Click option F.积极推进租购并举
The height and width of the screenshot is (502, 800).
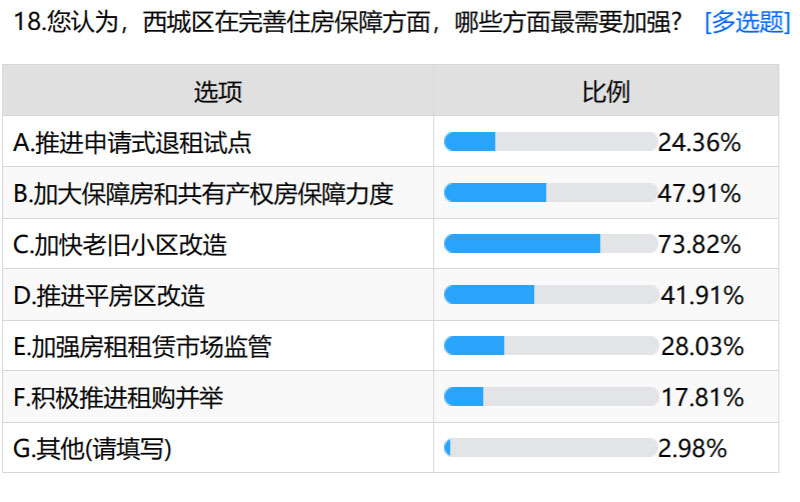(118, 397)
